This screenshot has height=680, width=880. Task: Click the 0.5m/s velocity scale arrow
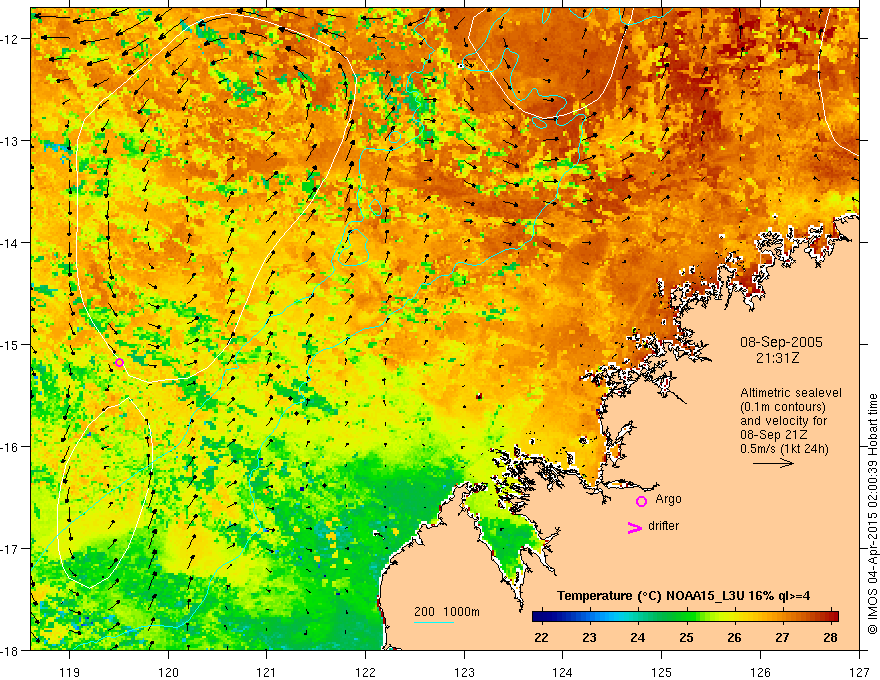(773, 463)
